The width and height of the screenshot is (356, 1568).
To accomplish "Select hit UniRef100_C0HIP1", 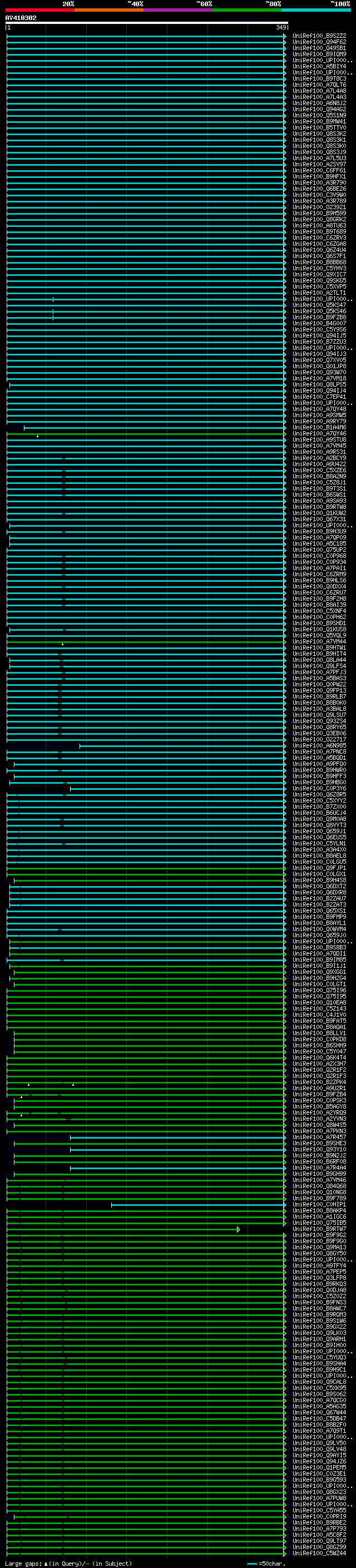I will (319, 1204).
